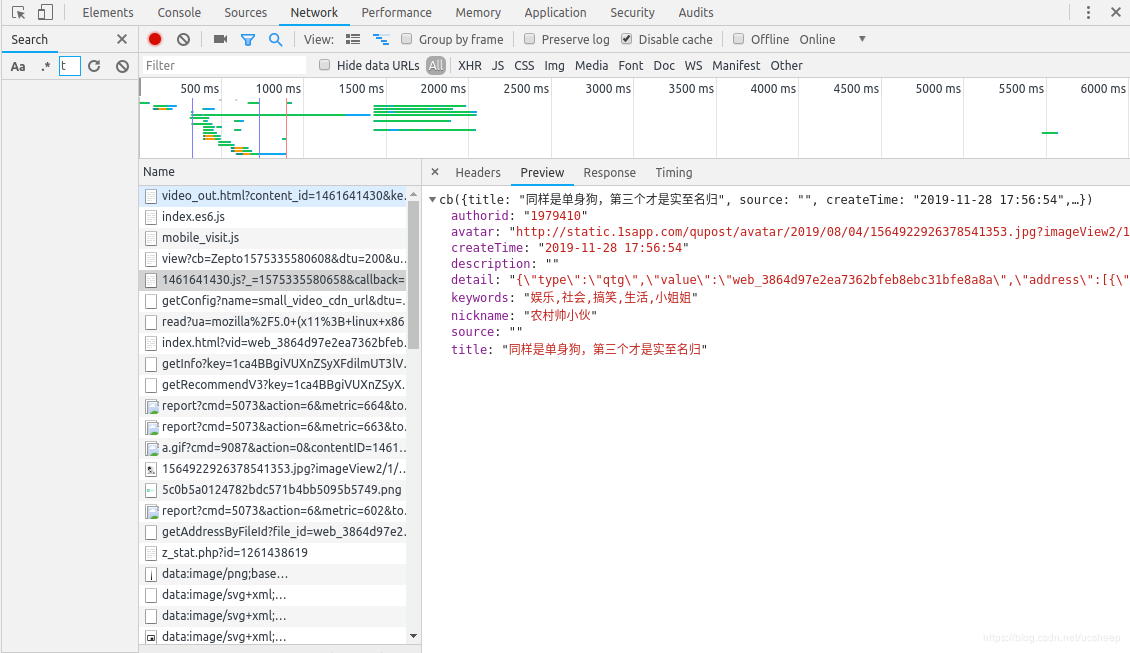Viewport: 1130px width, 653px height.
Task: Go to the Application tab
Action: point(556,12)
